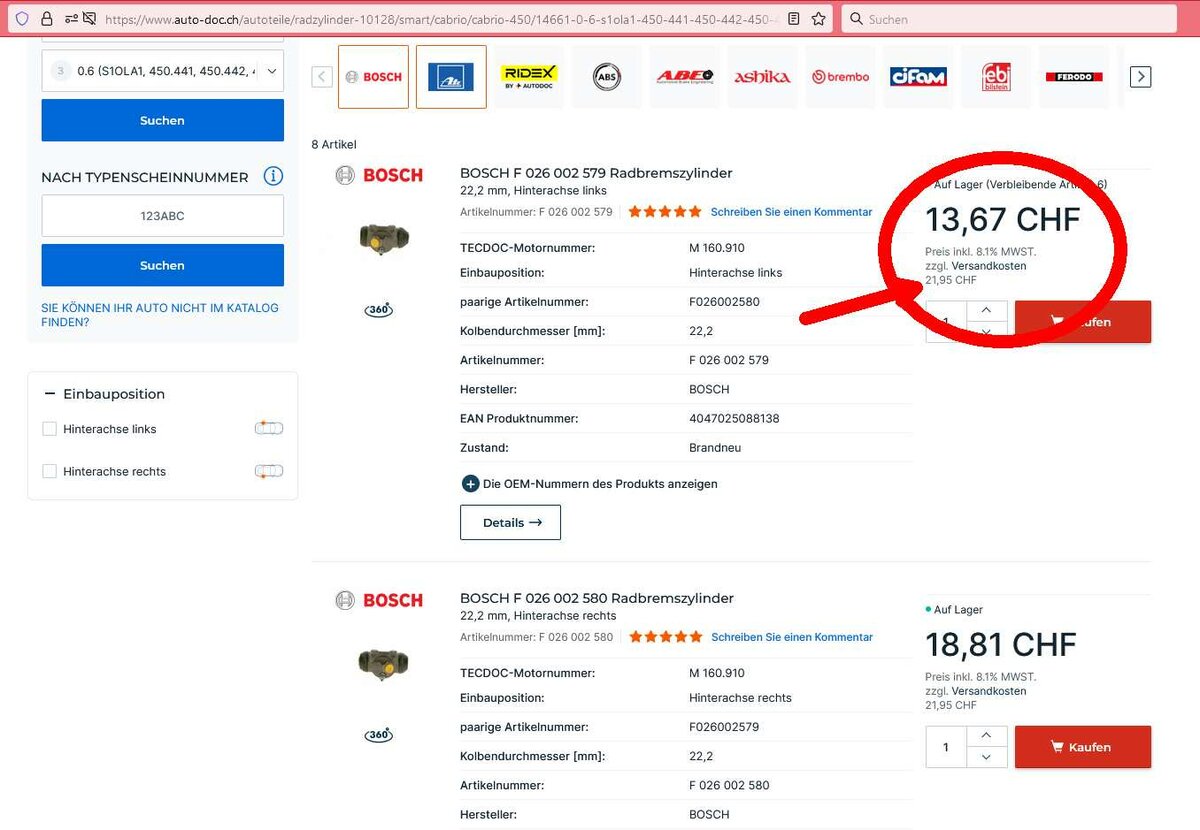Click Schreiben Sie einen Kommentar for Bosch 580
1200x830 pixels.
[x=791, y=637]
